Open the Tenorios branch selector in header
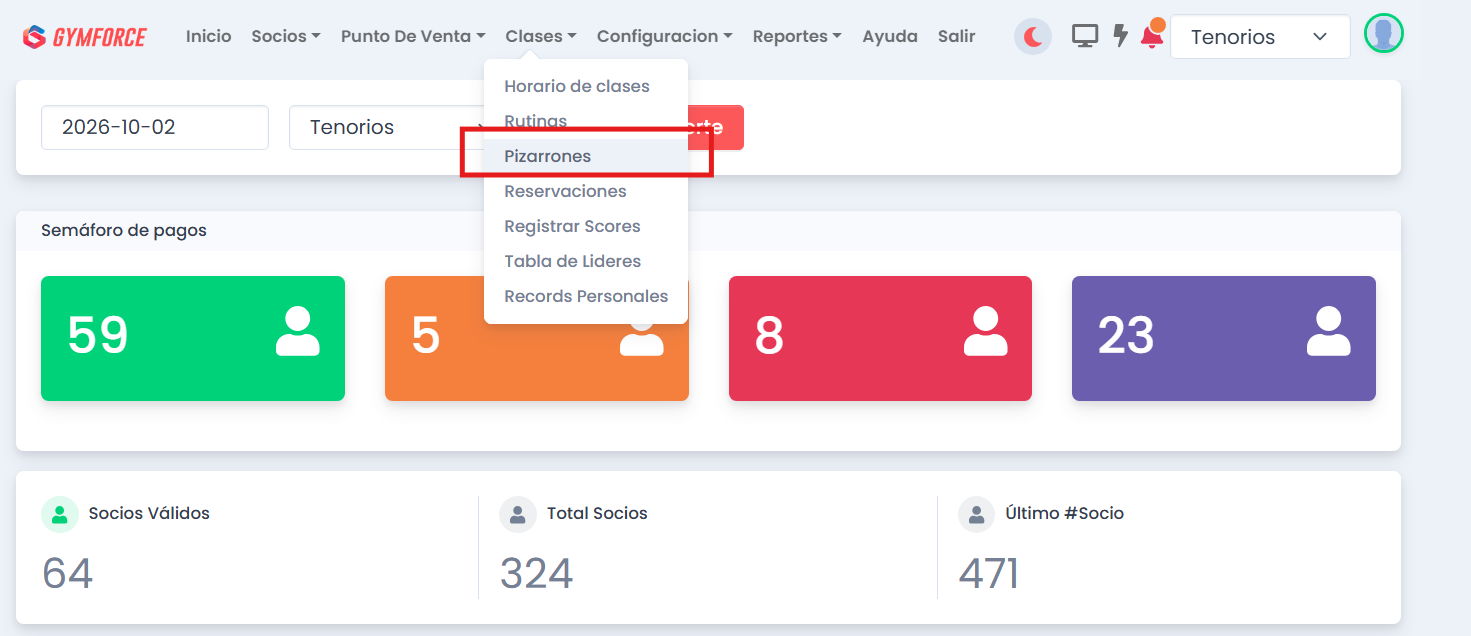This screenshot has width=1471, height=636. coord(1260,37)
